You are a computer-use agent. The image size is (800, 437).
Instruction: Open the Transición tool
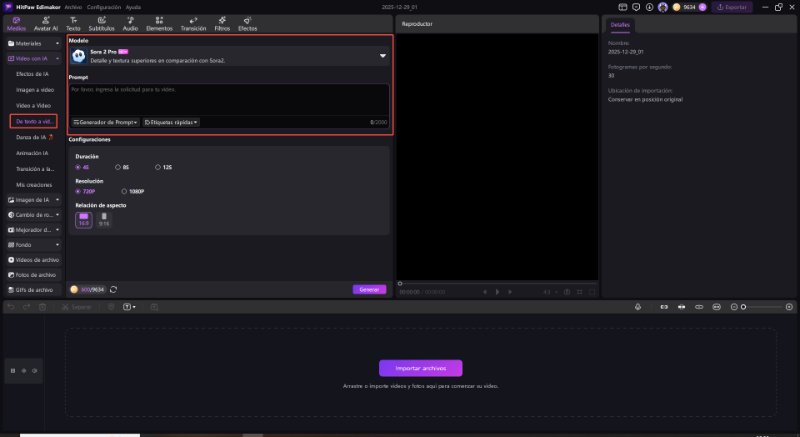pyautogui.click(x=193, y=24)
